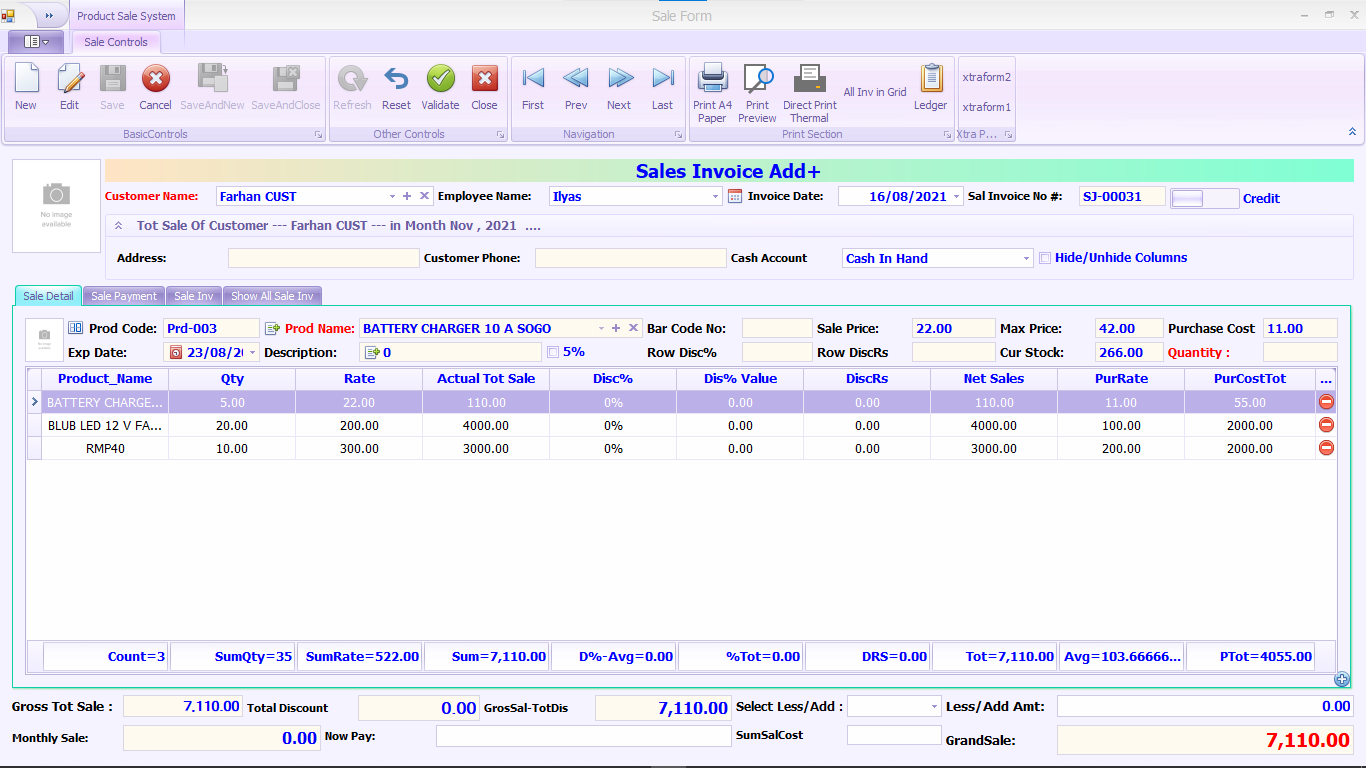The width and height of the screenshot is (1366, 768).
Task: Click All Inv in Grid button
Action: point(875,92)
